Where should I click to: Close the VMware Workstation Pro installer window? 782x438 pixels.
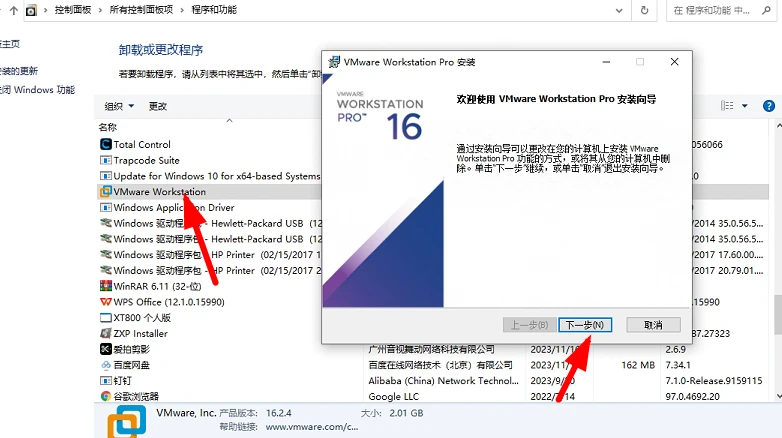pyautogui.click(x=674, y=62)
